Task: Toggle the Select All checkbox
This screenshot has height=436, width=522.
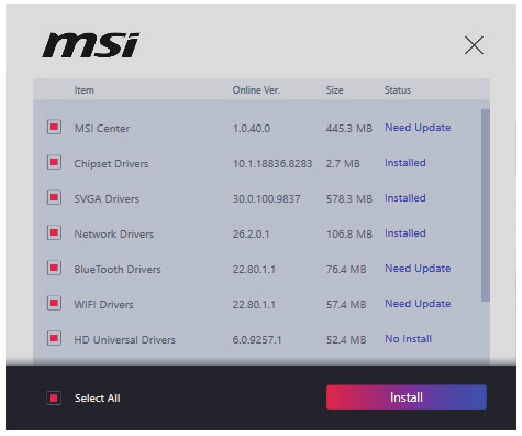Action: (x=53, y=398)
